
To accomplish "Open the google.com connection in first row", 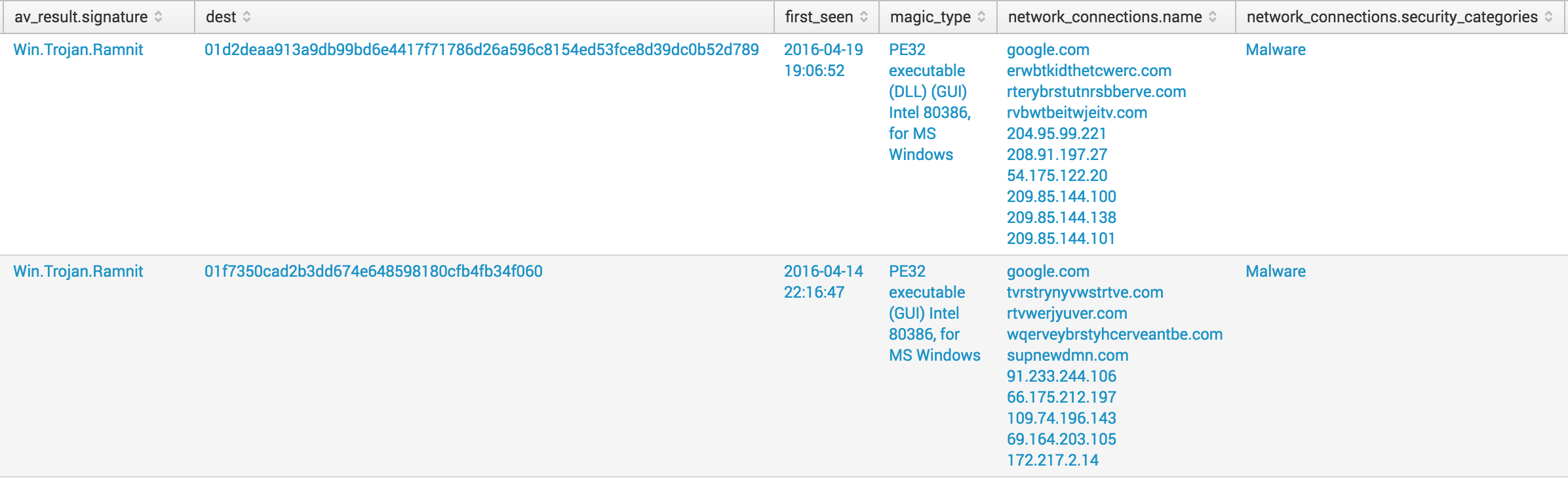I will pos(1047,49).
